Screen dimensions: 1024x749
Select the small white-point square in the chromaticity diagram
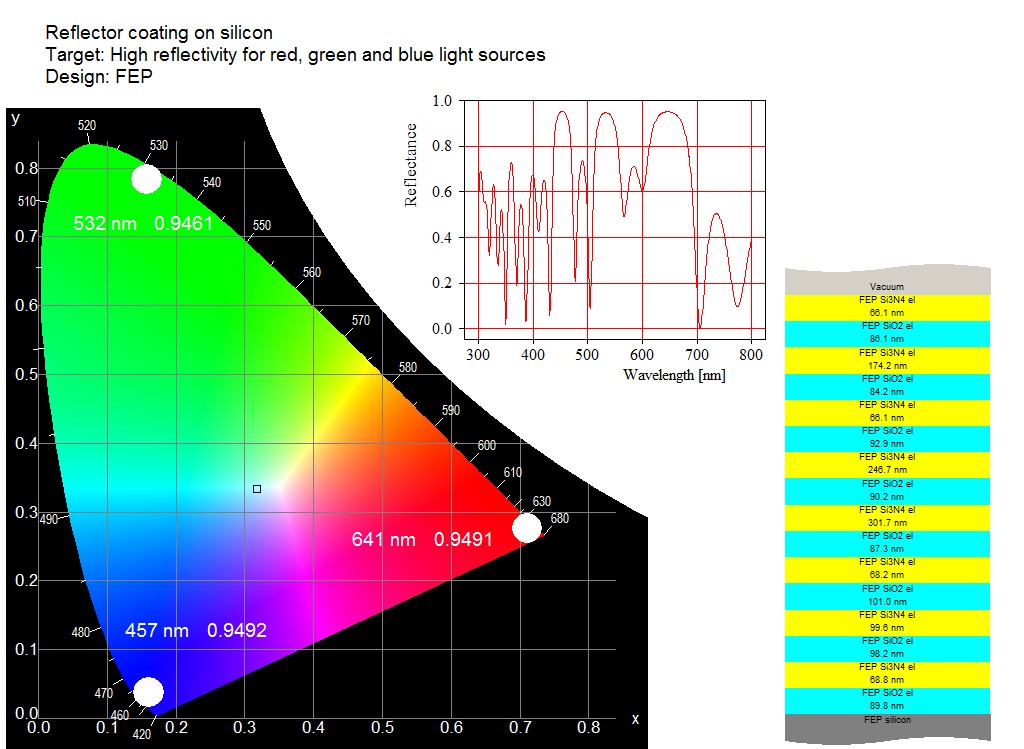[257, 488]
